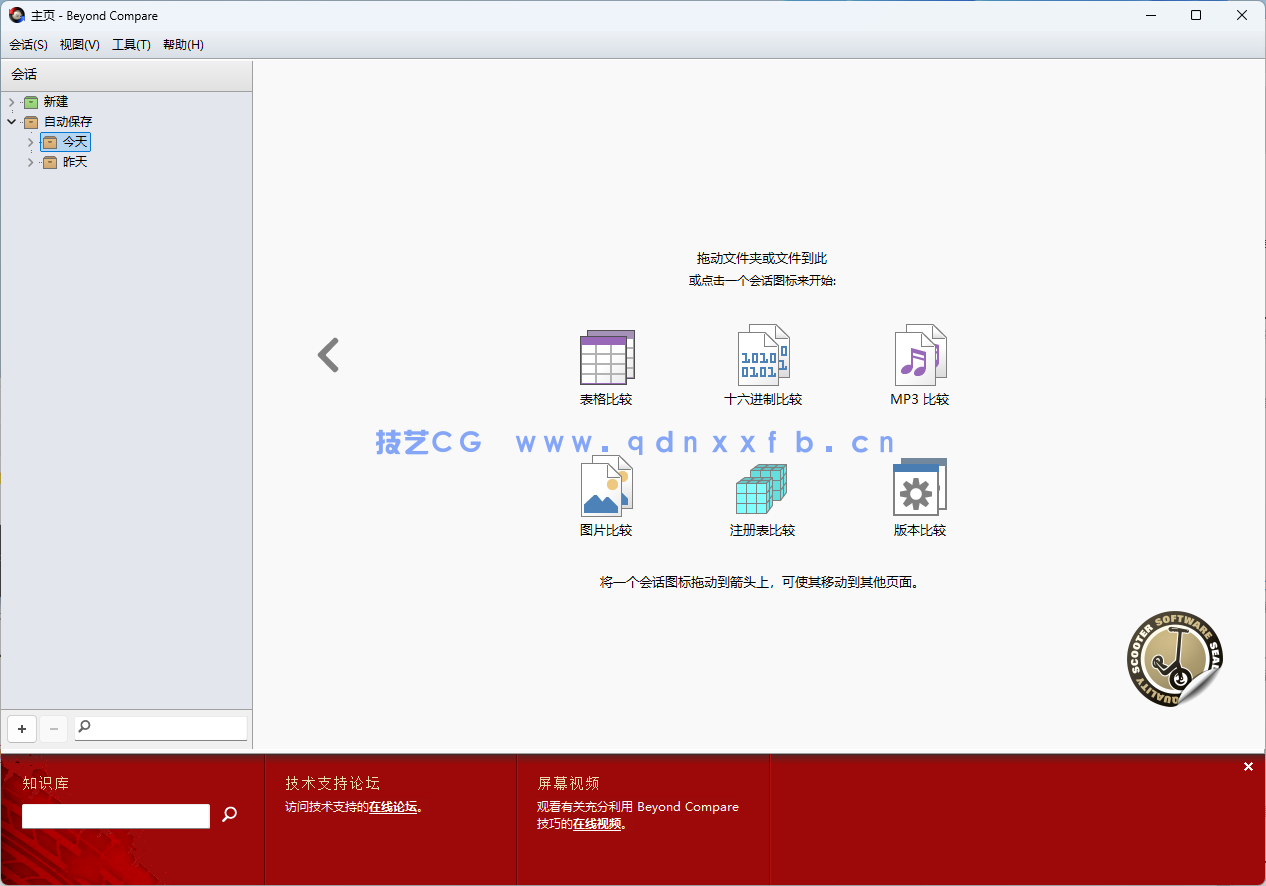Screen dimensions: 1266x886
Task: Click the new session plus button
Action: (x=21, y=728)
